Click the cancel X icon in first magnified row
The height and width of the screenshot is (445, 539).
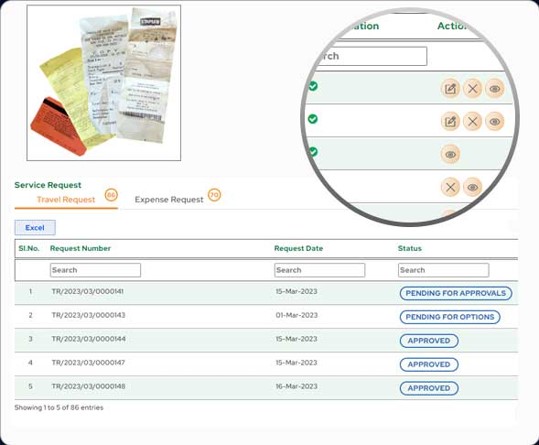click(x=473, y=89)
